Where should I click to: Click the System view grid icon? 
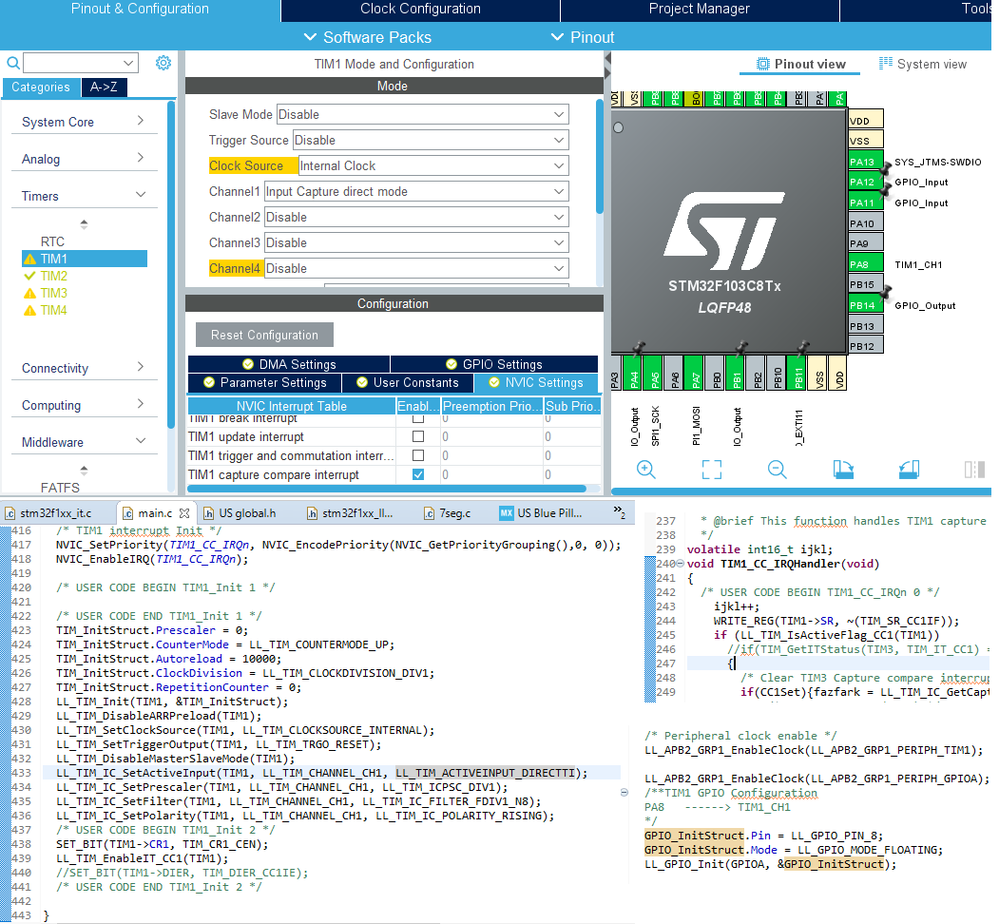[886, 63]
